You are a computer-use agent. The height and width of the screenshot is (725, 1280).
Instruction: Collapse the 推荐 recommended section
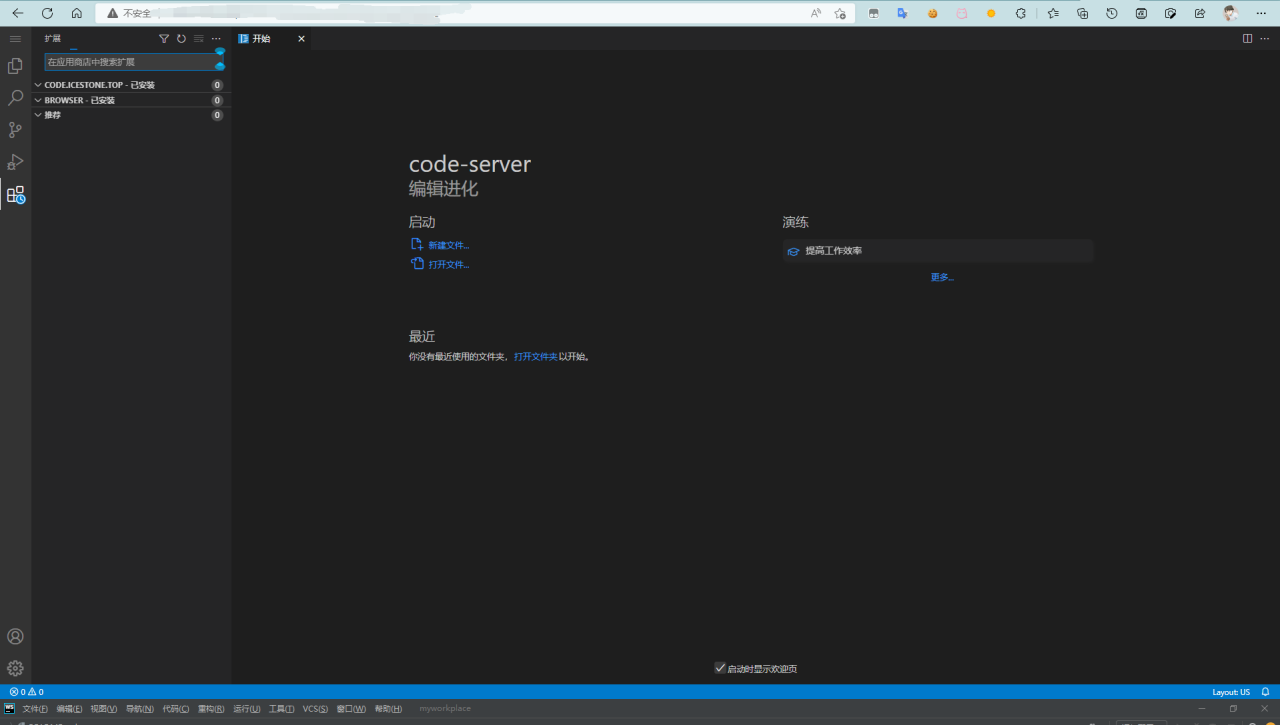tap(38, 115)
